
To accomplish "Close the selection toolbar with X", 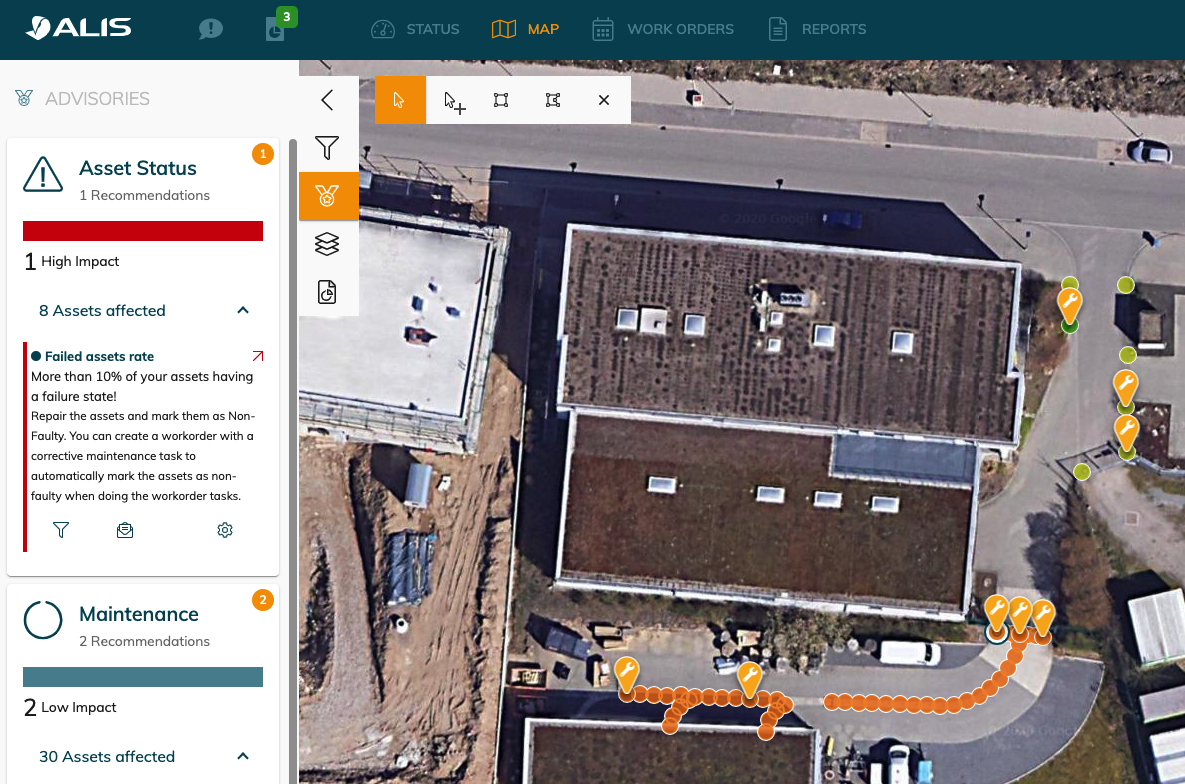I will (604, 100).
